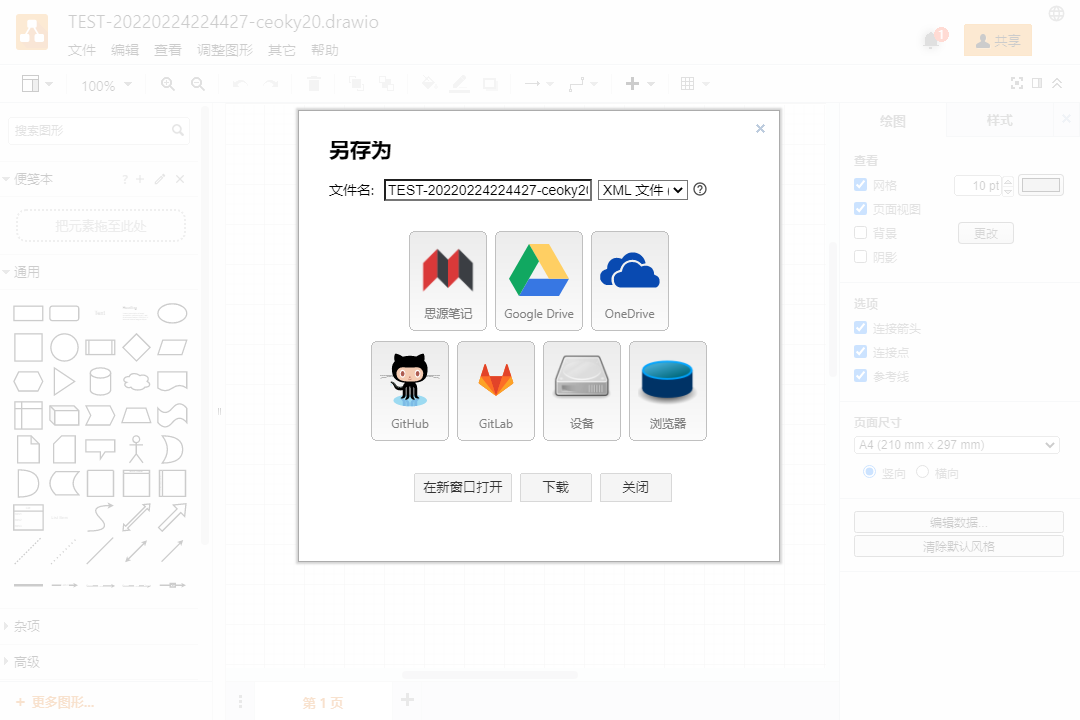
Task: Open the view layout dropdown in toolbar
Action: point(37,84)
